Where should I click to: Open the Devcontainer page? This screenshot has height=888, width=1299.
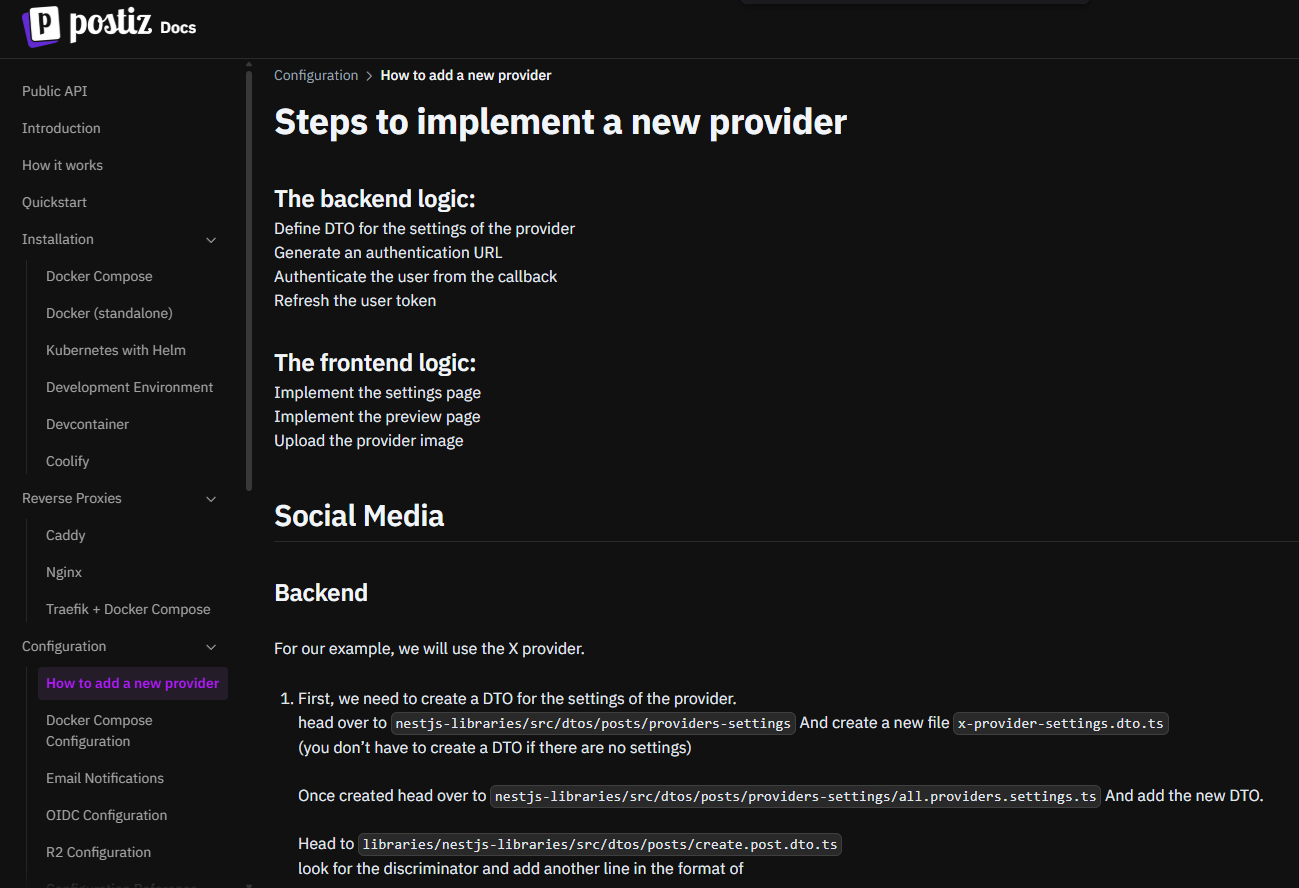87,424
